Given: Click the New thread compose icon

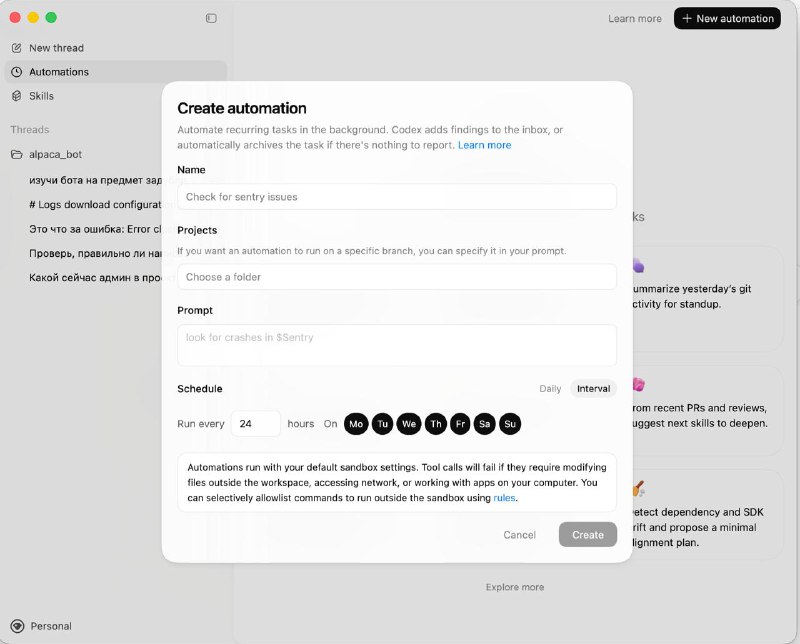Looking at the screenshot, I should click(16, 48).
